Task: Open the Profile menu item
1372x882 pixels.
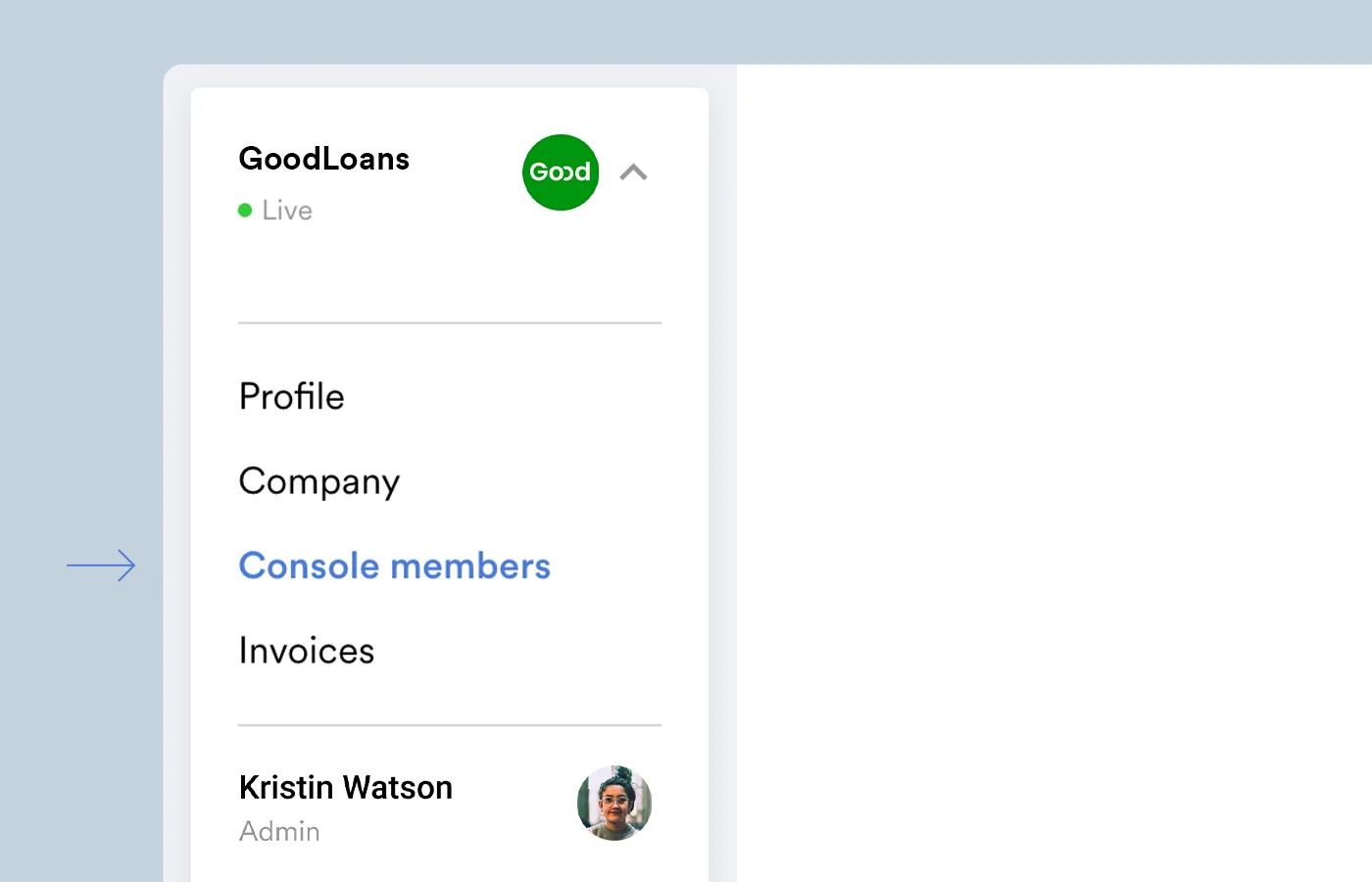Action: [x=292, y=396]
